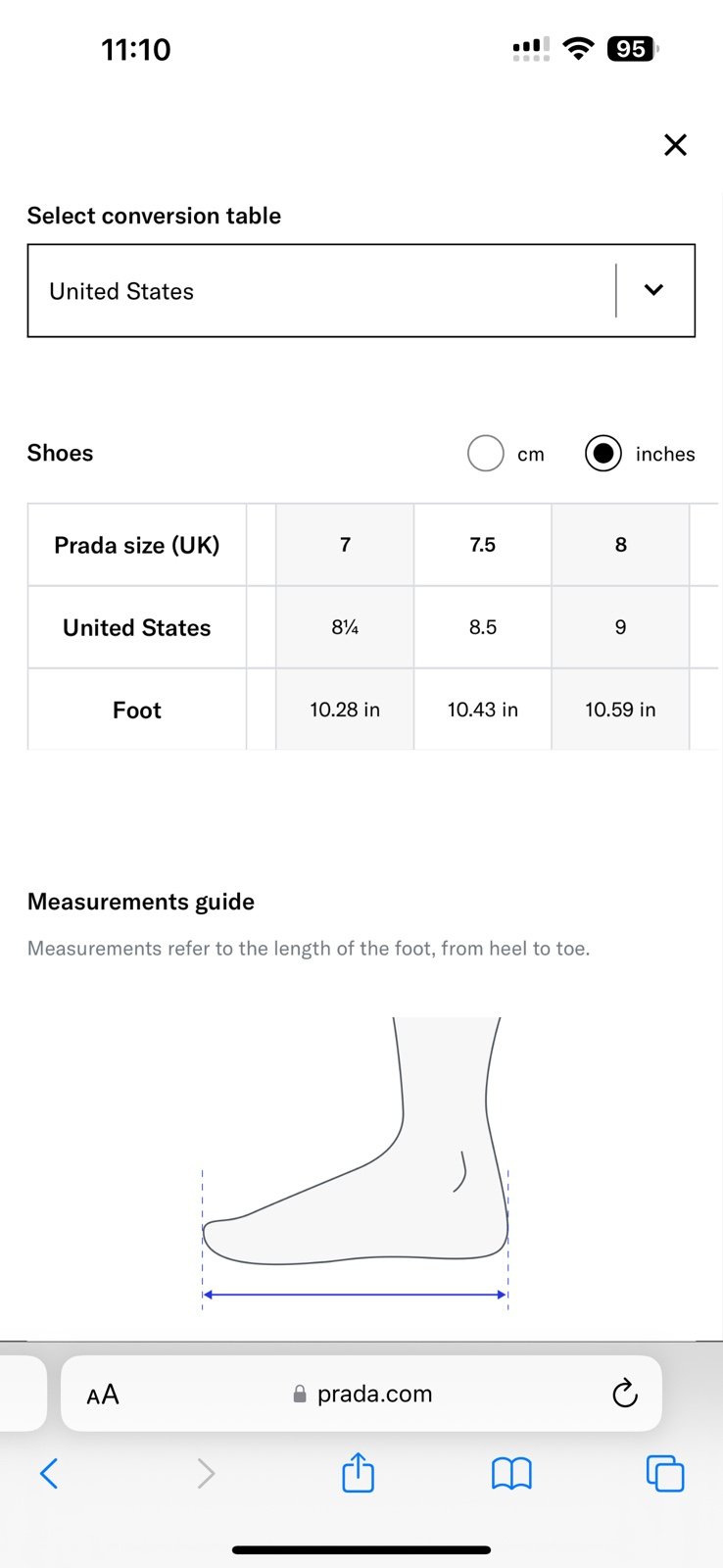Tap the Safari forward arrow

(x=206, y=1473)
